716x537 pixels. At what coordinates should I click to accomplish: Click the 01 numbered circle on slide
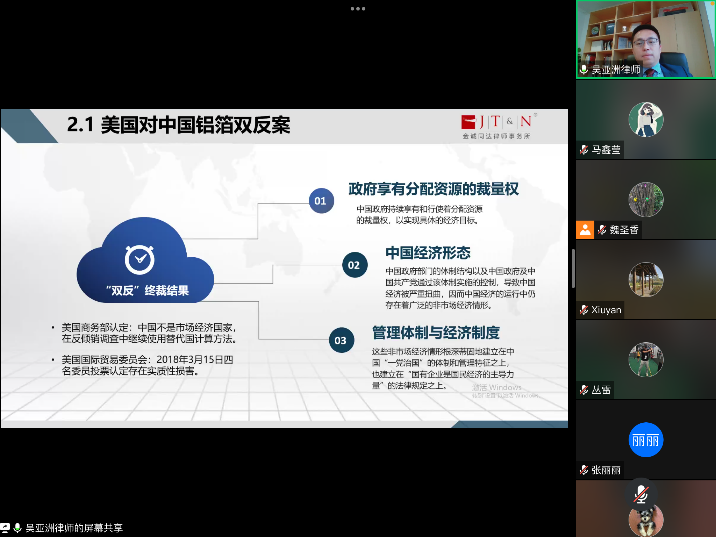[x=320, y=201]
